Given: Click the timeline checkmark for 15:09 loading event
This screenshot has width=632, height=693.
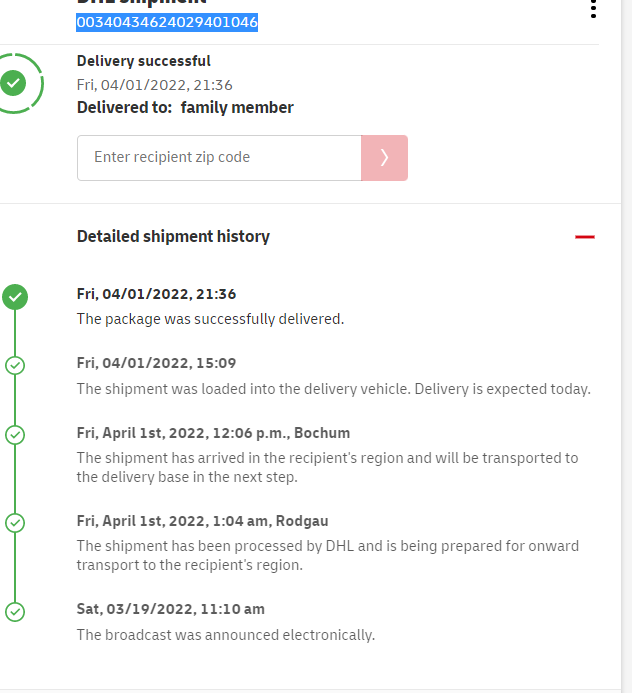Looking at the screenshot, I should point(15,365).
